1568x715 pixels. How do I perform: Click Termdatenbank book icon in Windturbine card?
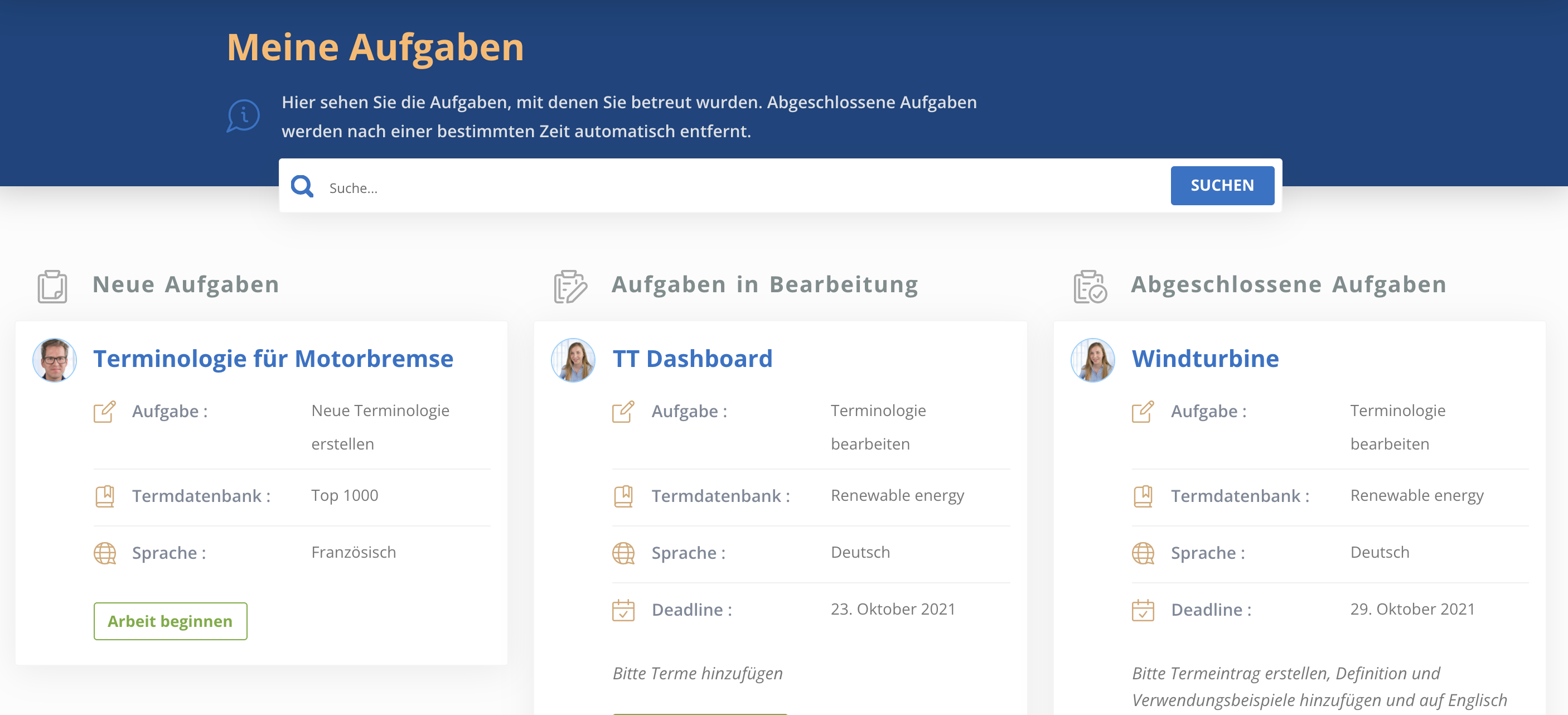[x=1143, y=496]
